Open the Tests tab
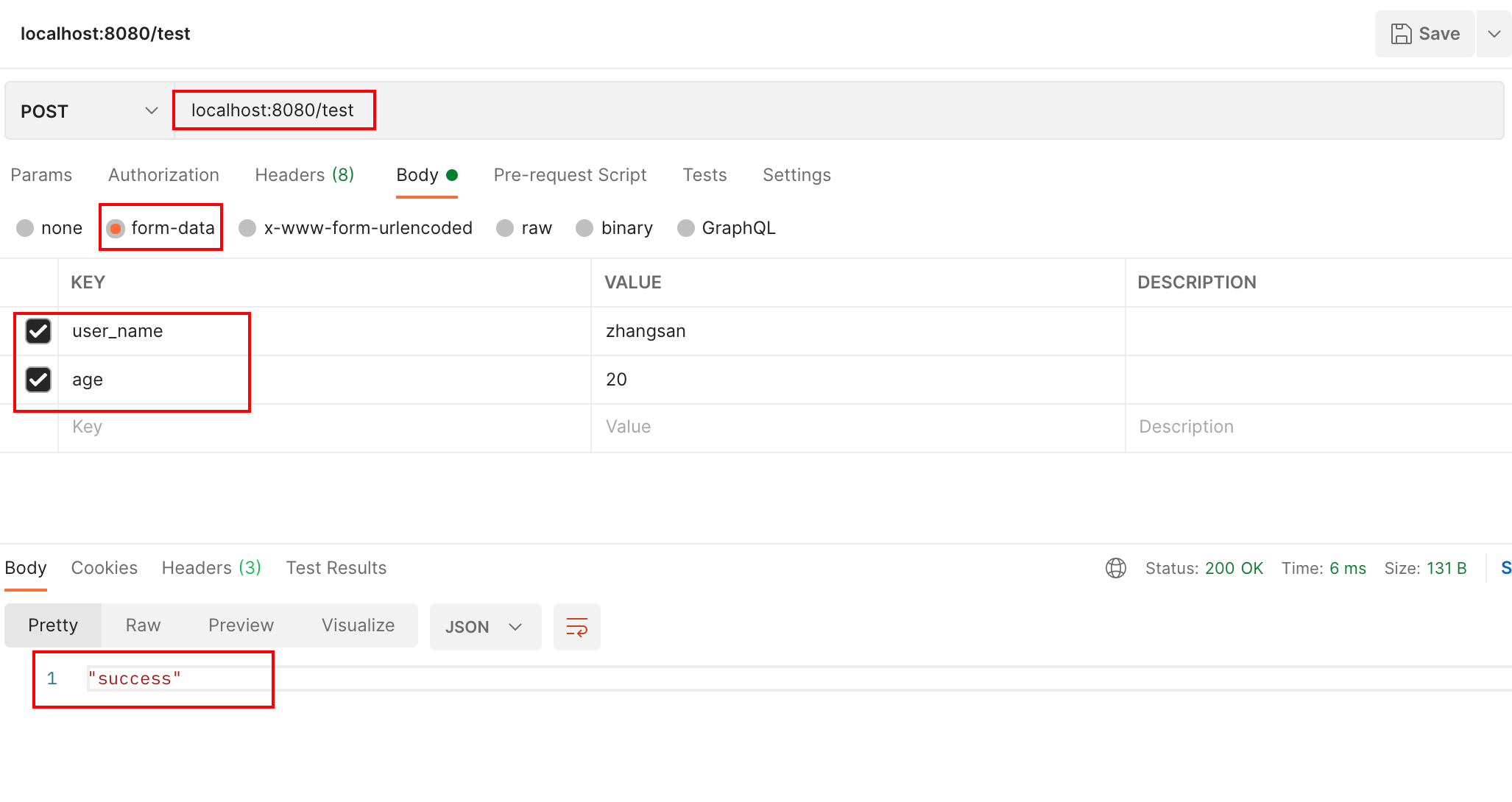Image resolution: width=1512 pixels, height=802 pixels. [704, 175]
